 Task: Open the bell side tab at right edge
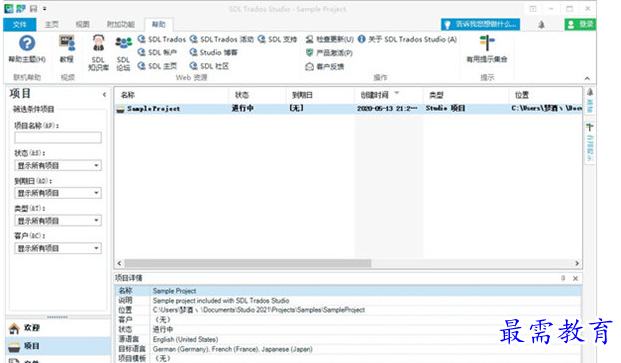click(x=590, y=101)
